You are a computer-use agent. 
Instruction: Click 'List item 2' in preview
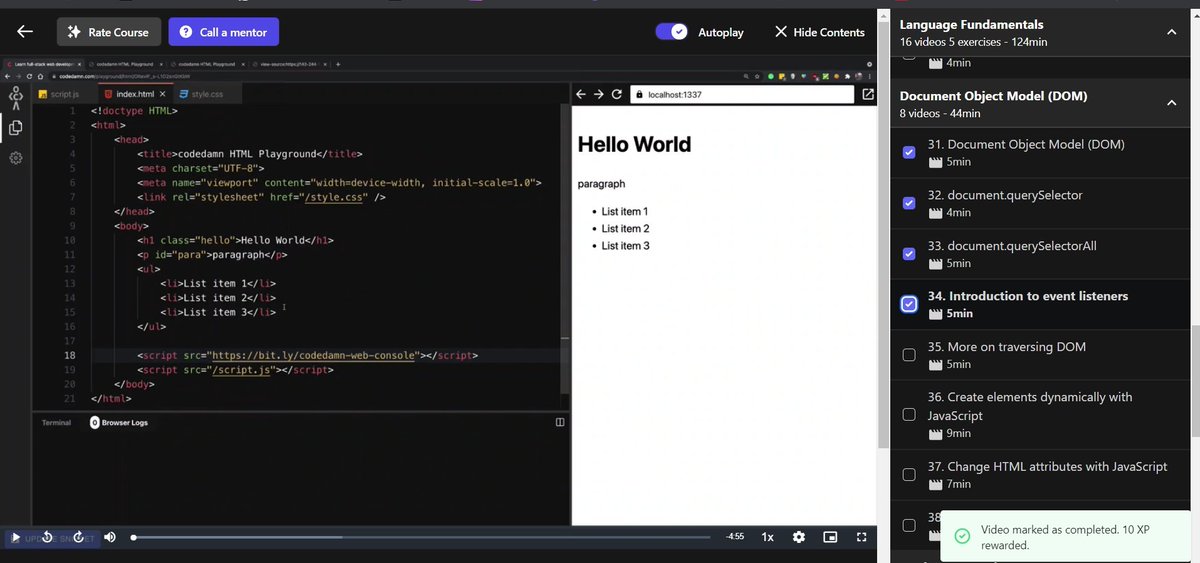click(x=625, y=229)
